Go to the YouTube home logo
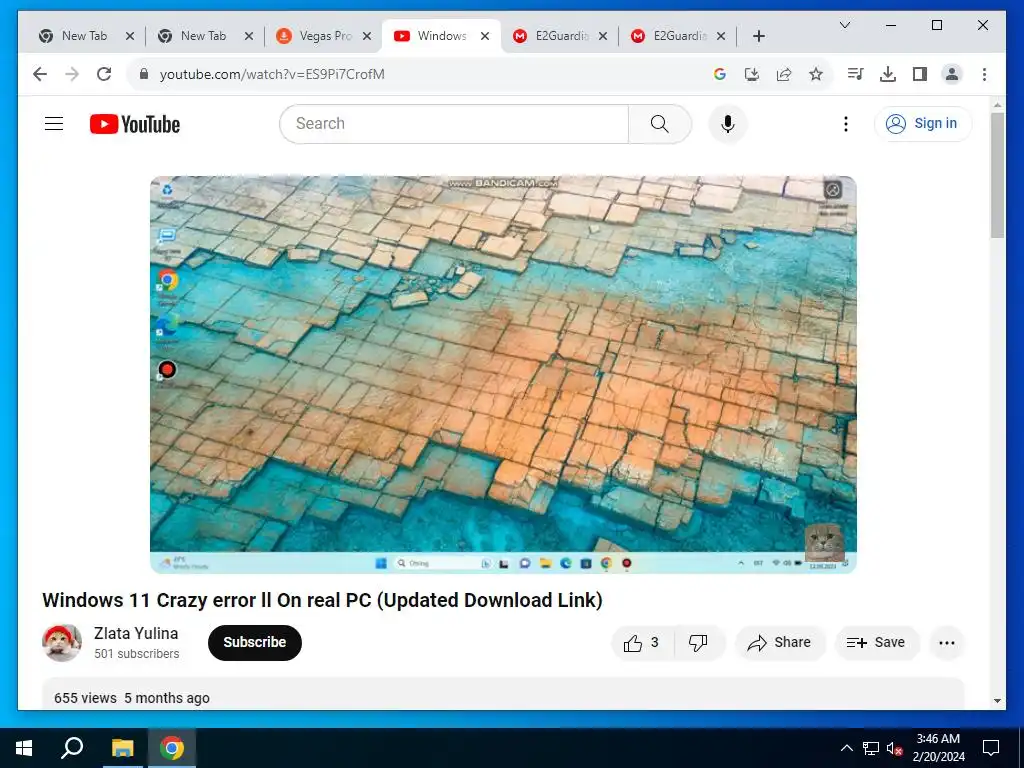The height and width of the screenshot is (768, 1024). [x=135, y=124]
